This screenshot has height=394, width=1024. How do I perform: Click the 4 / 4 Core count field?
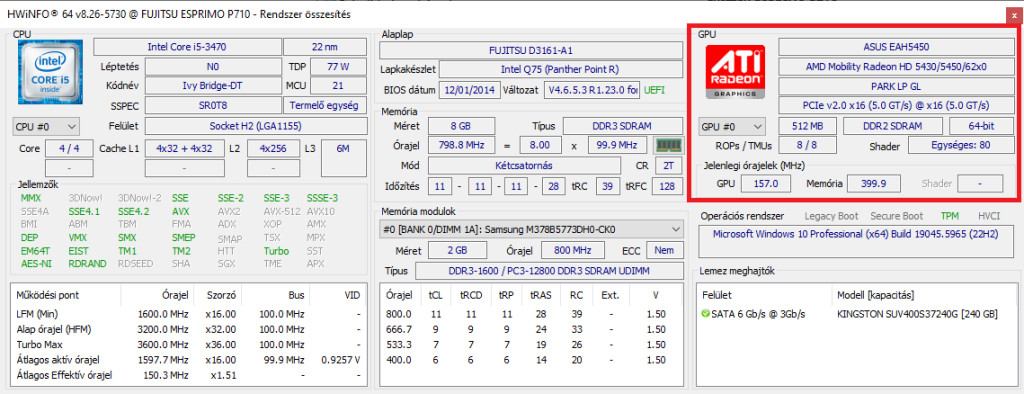(69, 149)
